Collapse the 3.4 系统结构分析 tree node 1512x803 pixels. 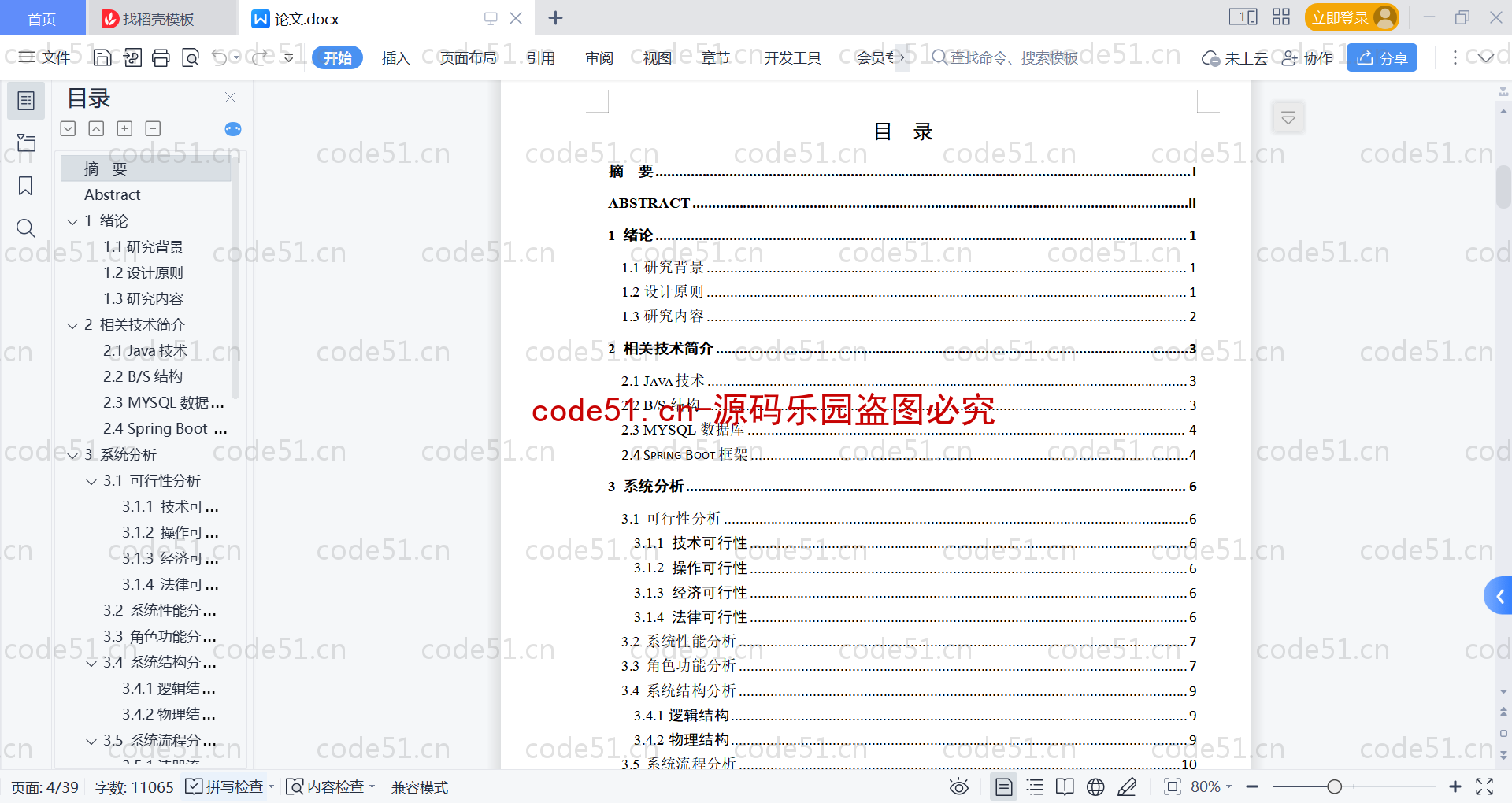click(x=91, y=663)
